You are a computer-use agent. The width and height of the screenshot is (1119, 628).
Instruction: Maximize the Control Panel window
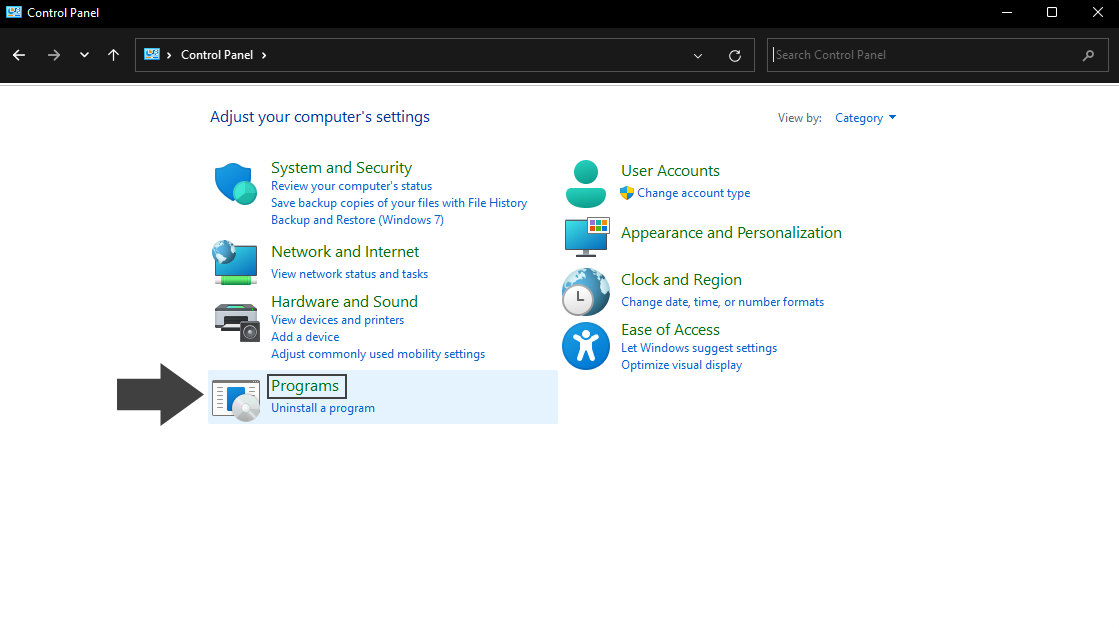click(1051, 13)
